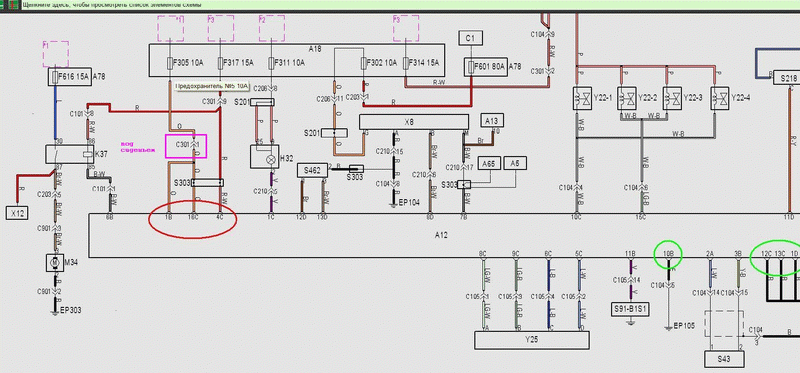Open component X12 box
Screen dimensions: 800x373
click(x=18, y=212)
